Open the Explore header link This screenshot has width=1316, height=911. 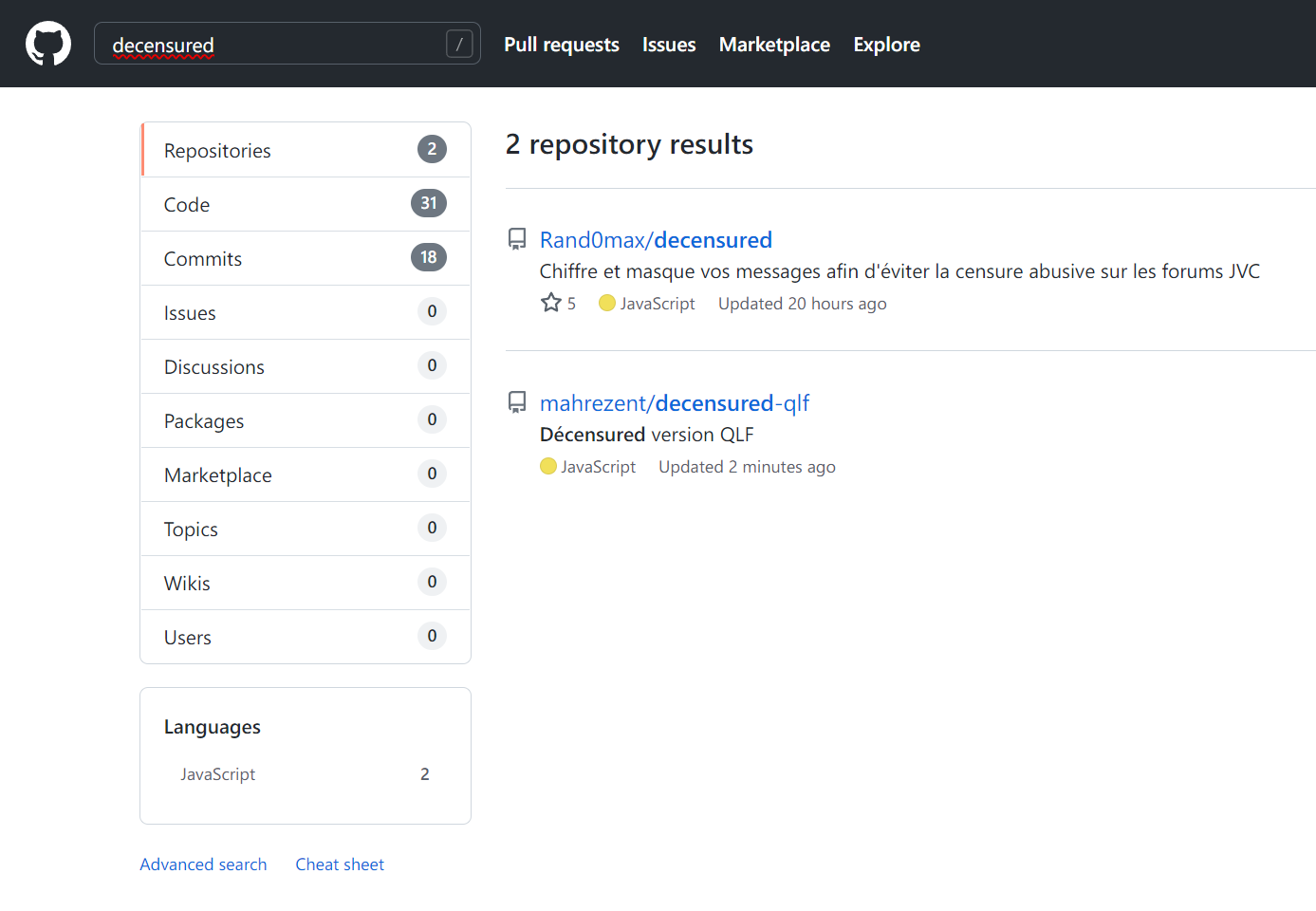click(886, 45)
